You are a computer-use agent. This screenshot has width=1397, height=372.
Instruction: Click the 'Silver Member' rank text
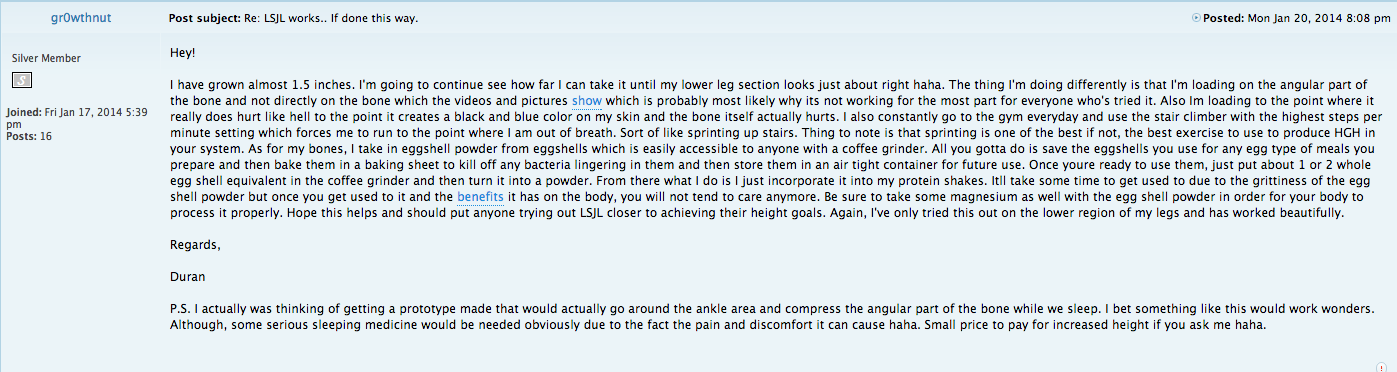click(46, 58)
